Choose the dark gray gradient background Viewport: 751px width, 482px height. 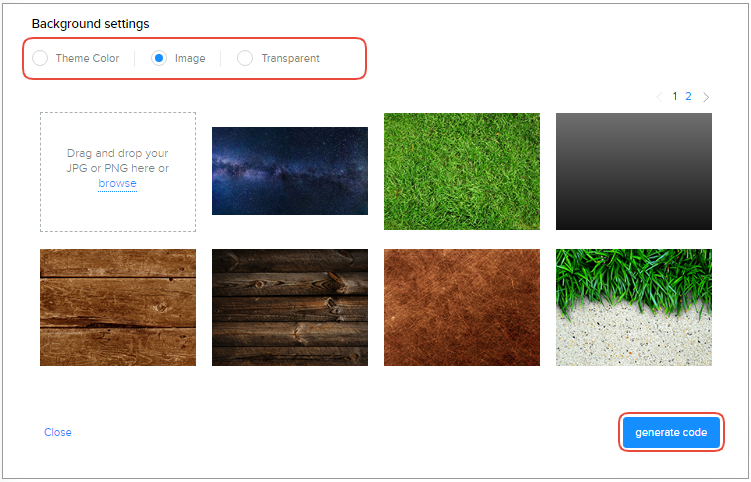[x=634, y=171]
